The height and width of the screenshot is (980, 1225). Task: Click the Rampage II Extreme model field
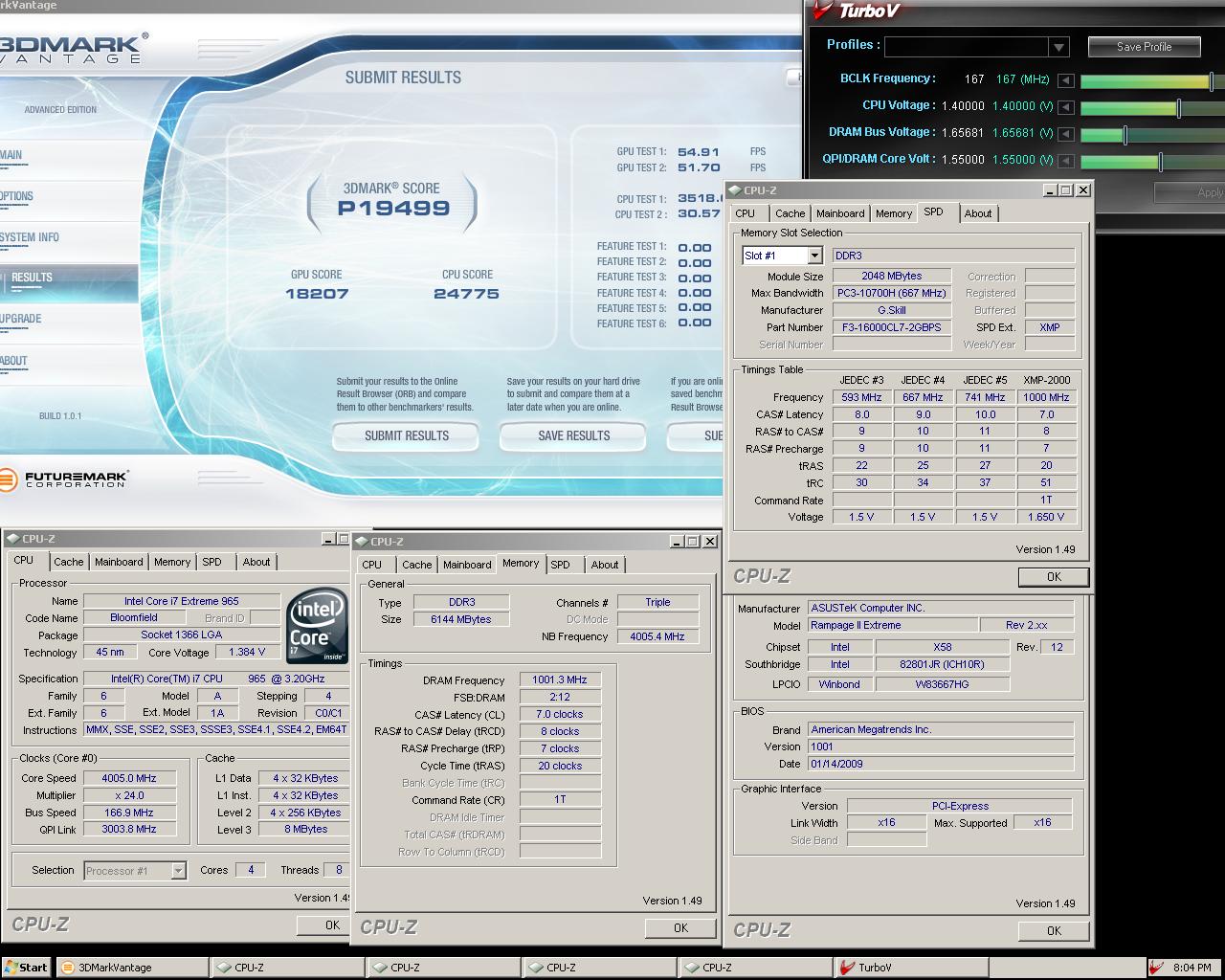pyautogui.click(x=892, y=626)
